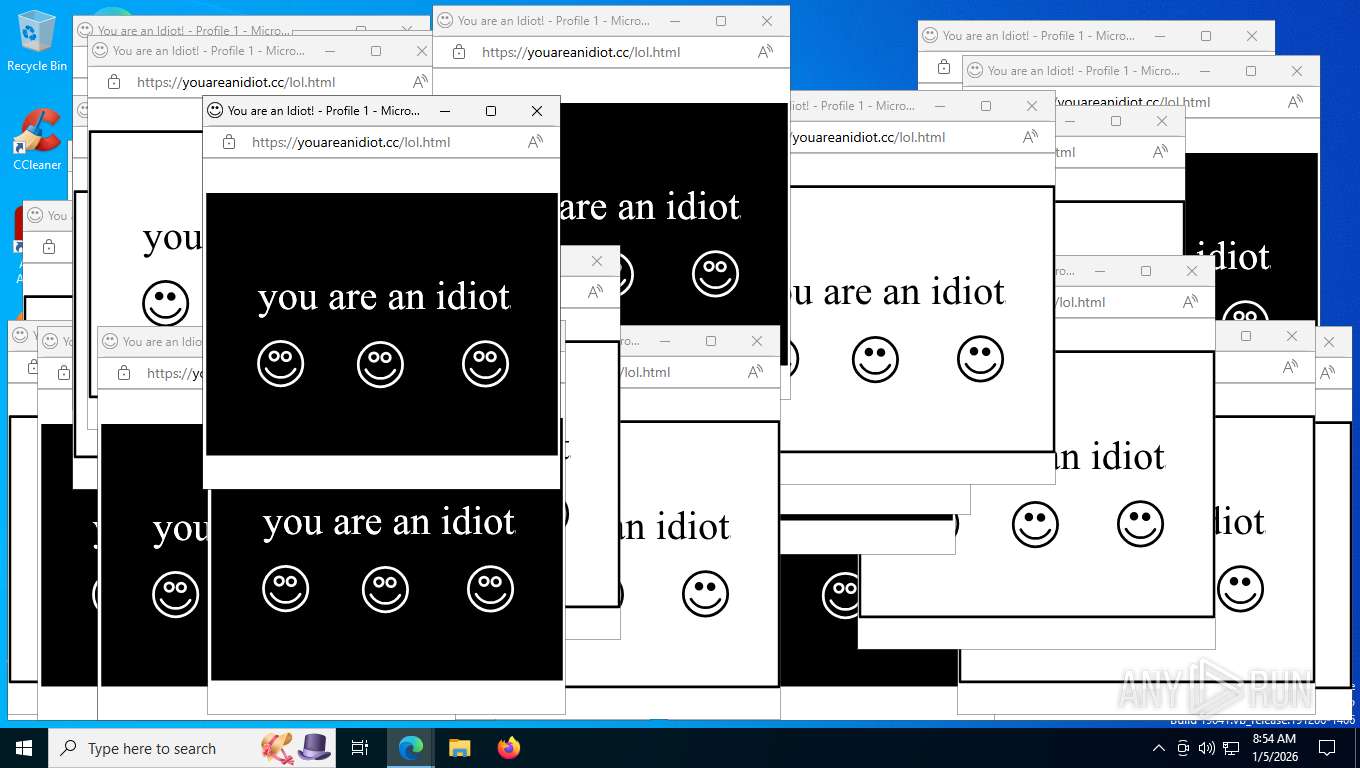The height and width of the screenshot is (768, 1360).
Task: Close the far top-right popup window
Action: [1297, 71]
